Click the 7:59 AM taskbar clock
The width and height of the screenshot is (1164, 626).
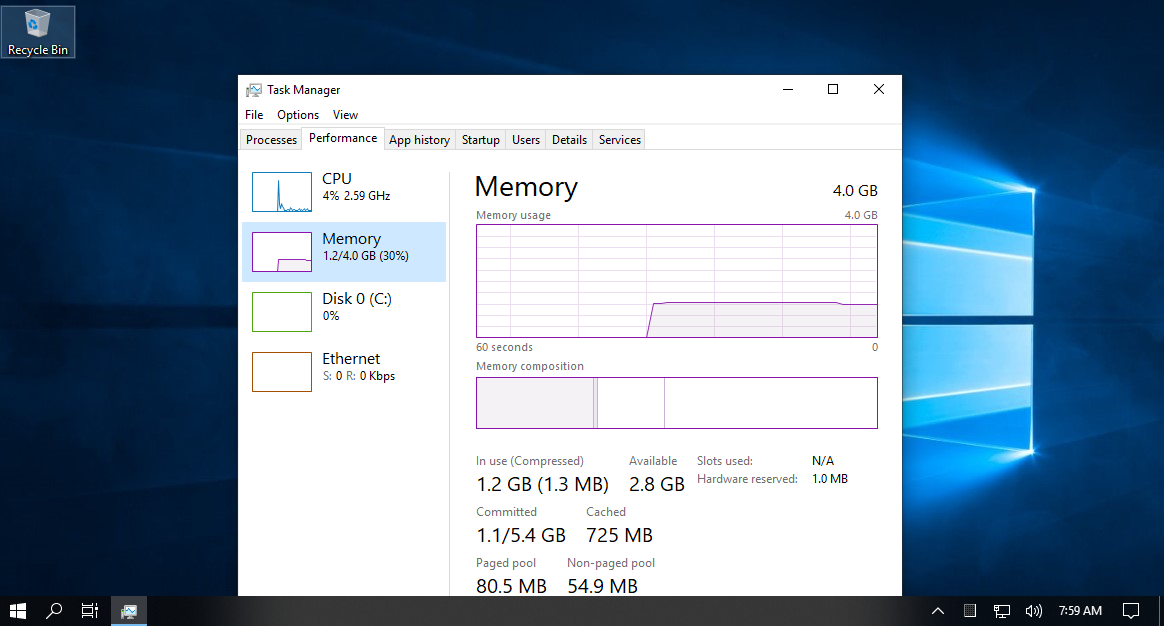click(x=1080, y=611)
